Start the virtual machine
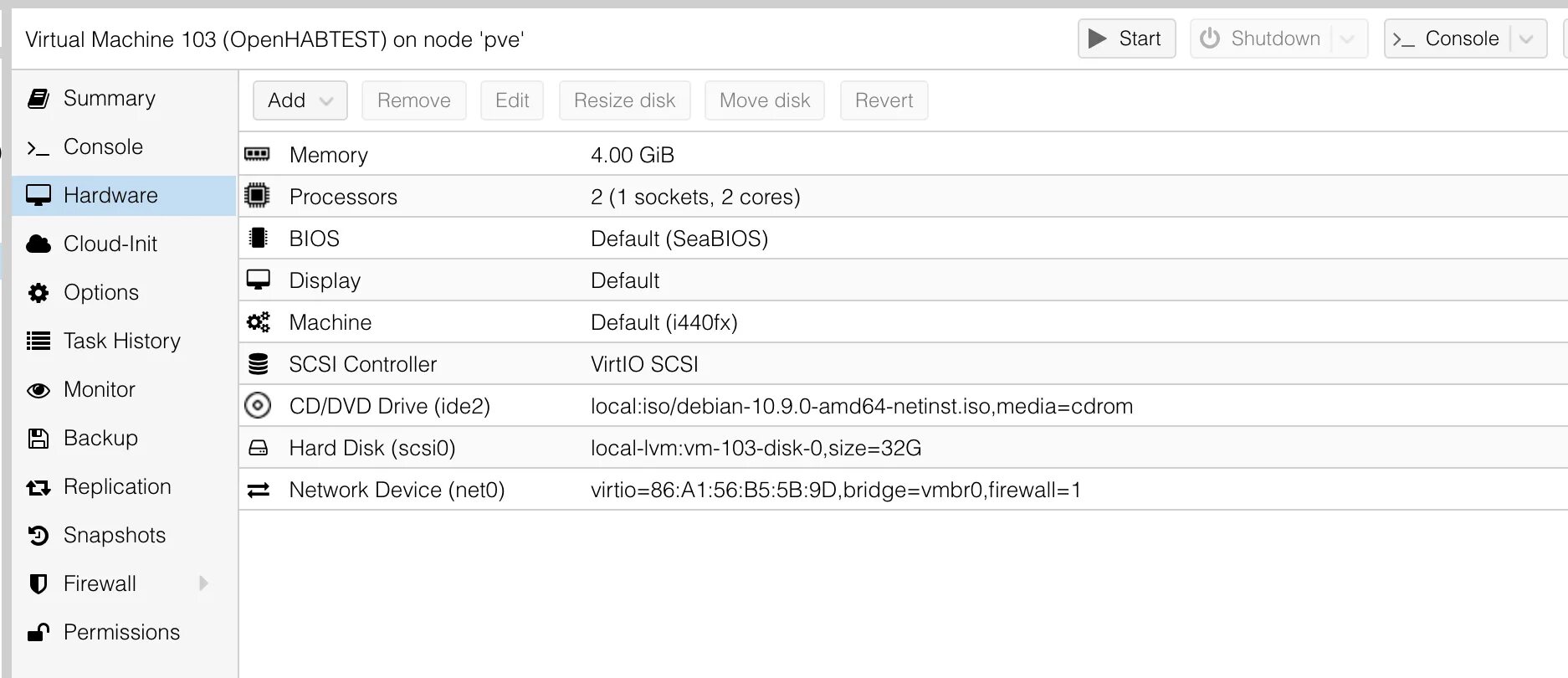This screenshot has height=678, width=1568. (1126, 39)
